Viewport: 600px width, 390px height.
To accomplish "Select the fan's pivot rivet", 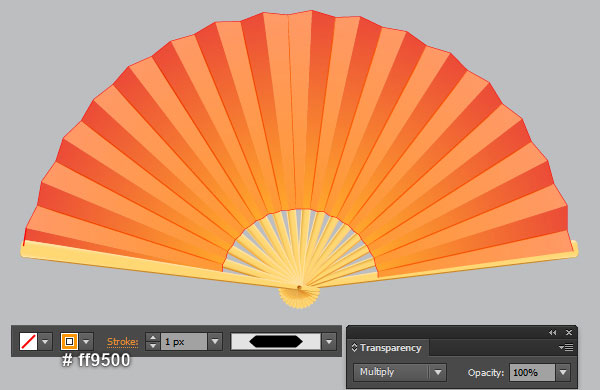I will click(x=299, y=287).
